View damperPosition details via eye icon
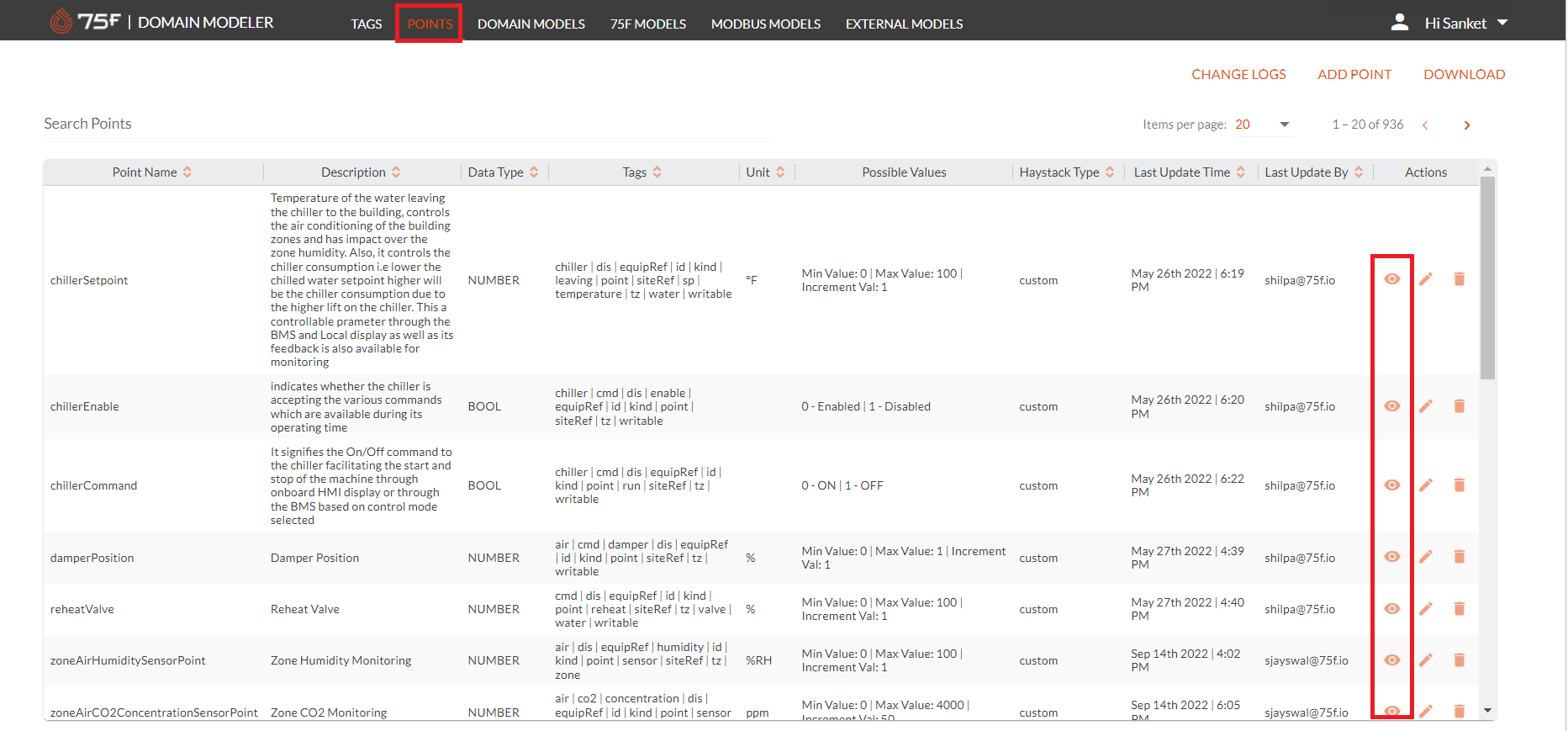 pyautogui.click(x=1392, y=557)
